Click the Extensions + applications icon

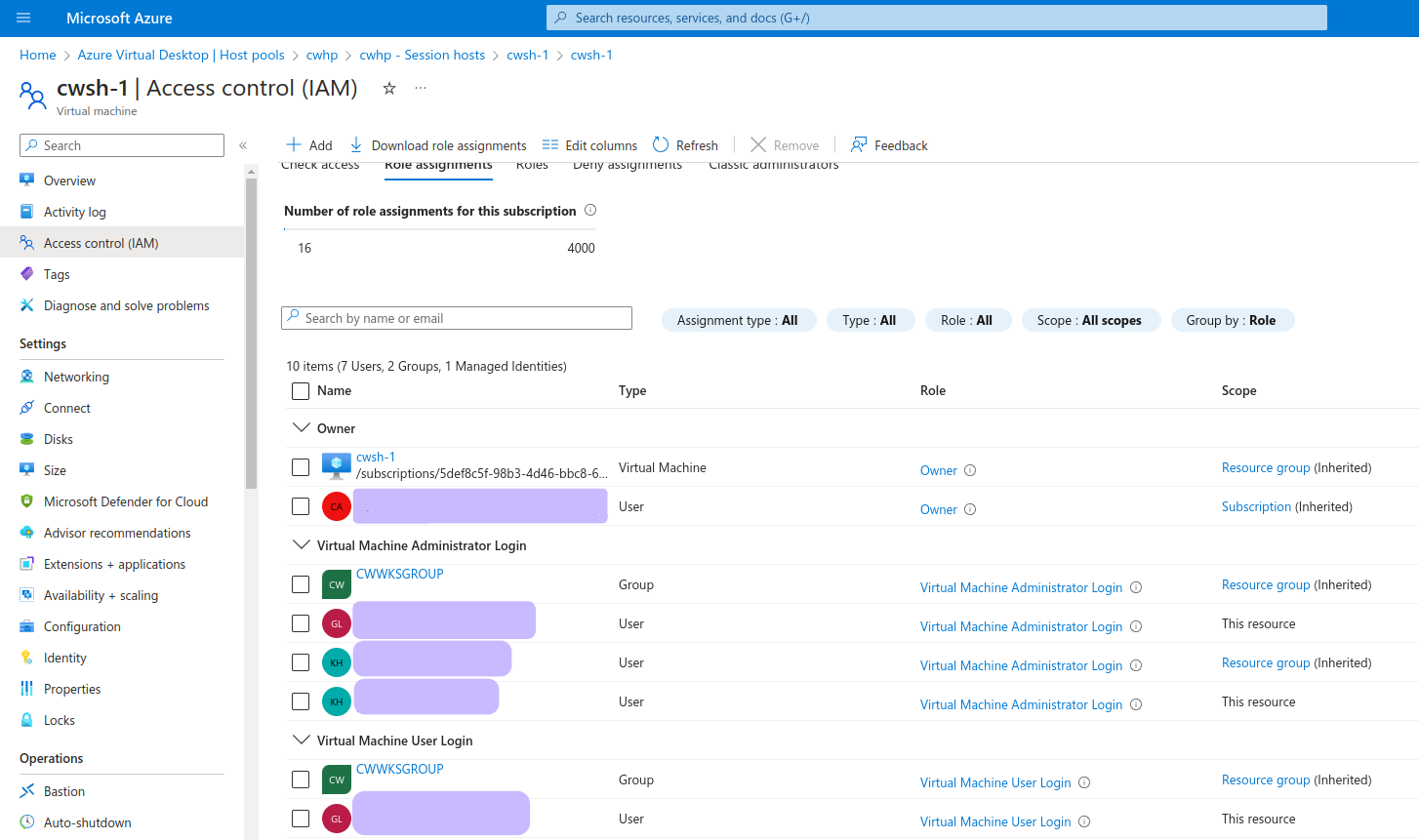27,564
